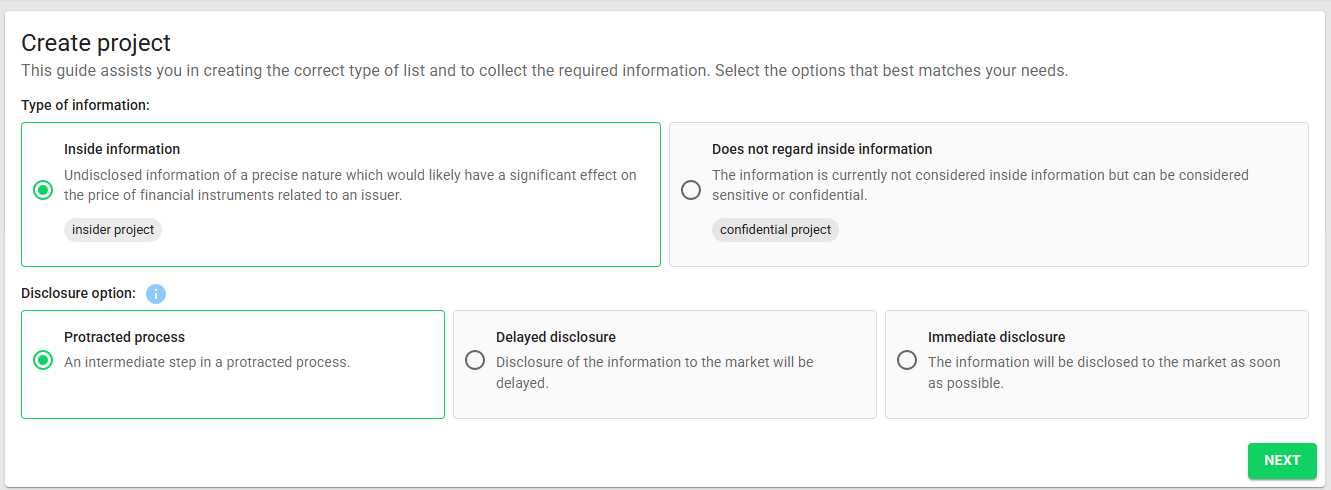Click the Create project heading
This screenshot has width=1331, height=490.
[96, 43]
